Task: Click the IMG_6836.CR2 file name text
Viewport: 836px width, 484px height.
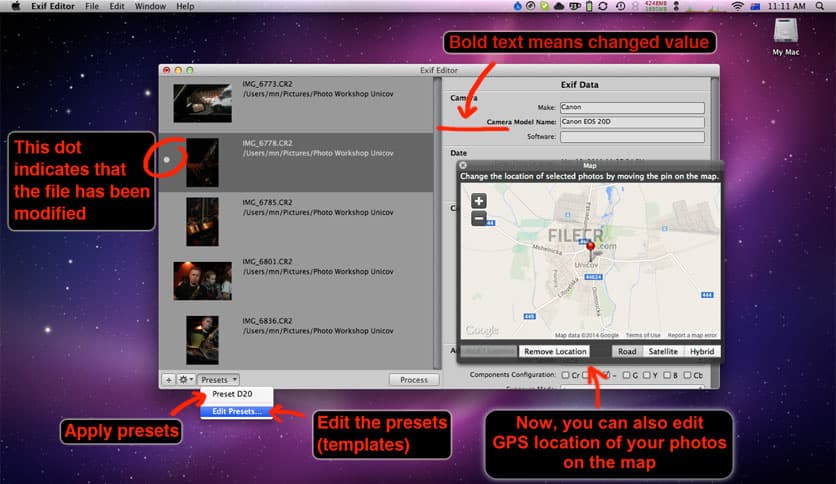Action: point(267,321)
